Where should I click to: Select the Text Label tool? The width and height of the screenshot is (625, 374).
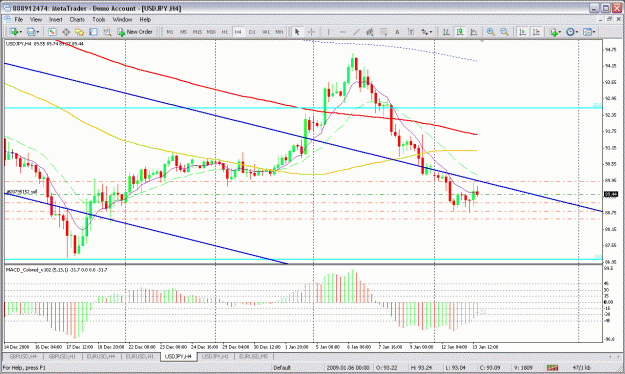(411, 32)
